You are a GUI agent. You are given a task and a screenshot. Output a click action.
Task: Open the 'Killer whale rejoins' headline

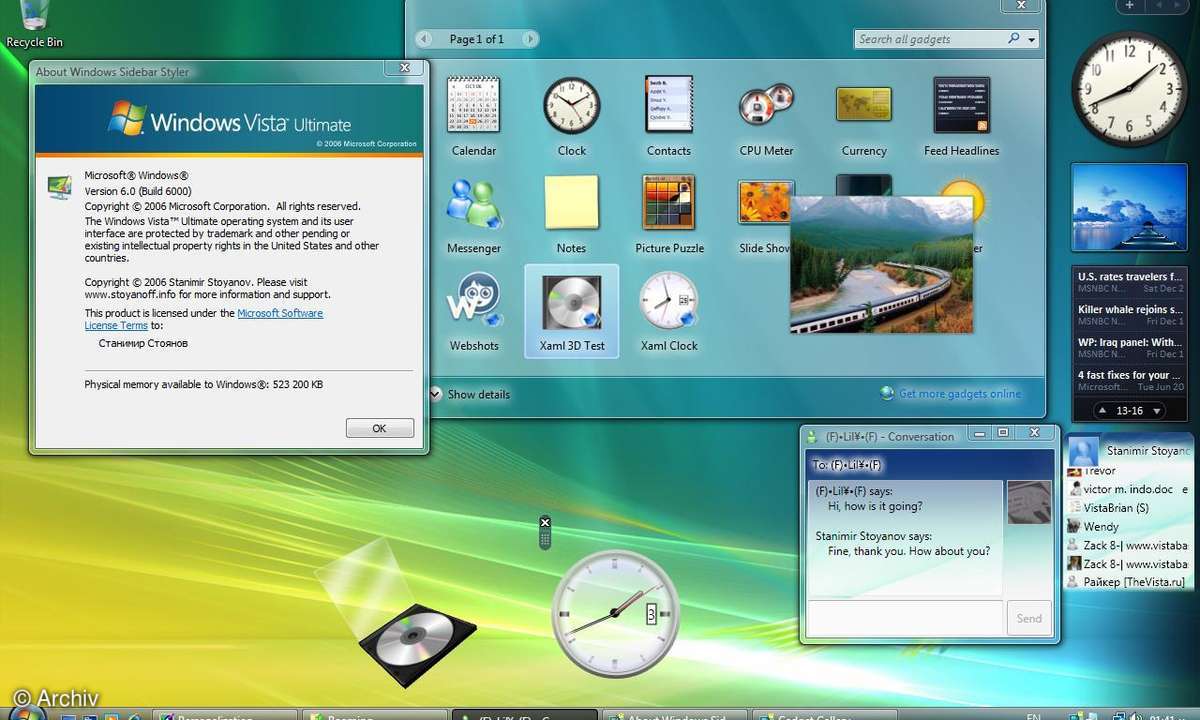pos(1130,310)
